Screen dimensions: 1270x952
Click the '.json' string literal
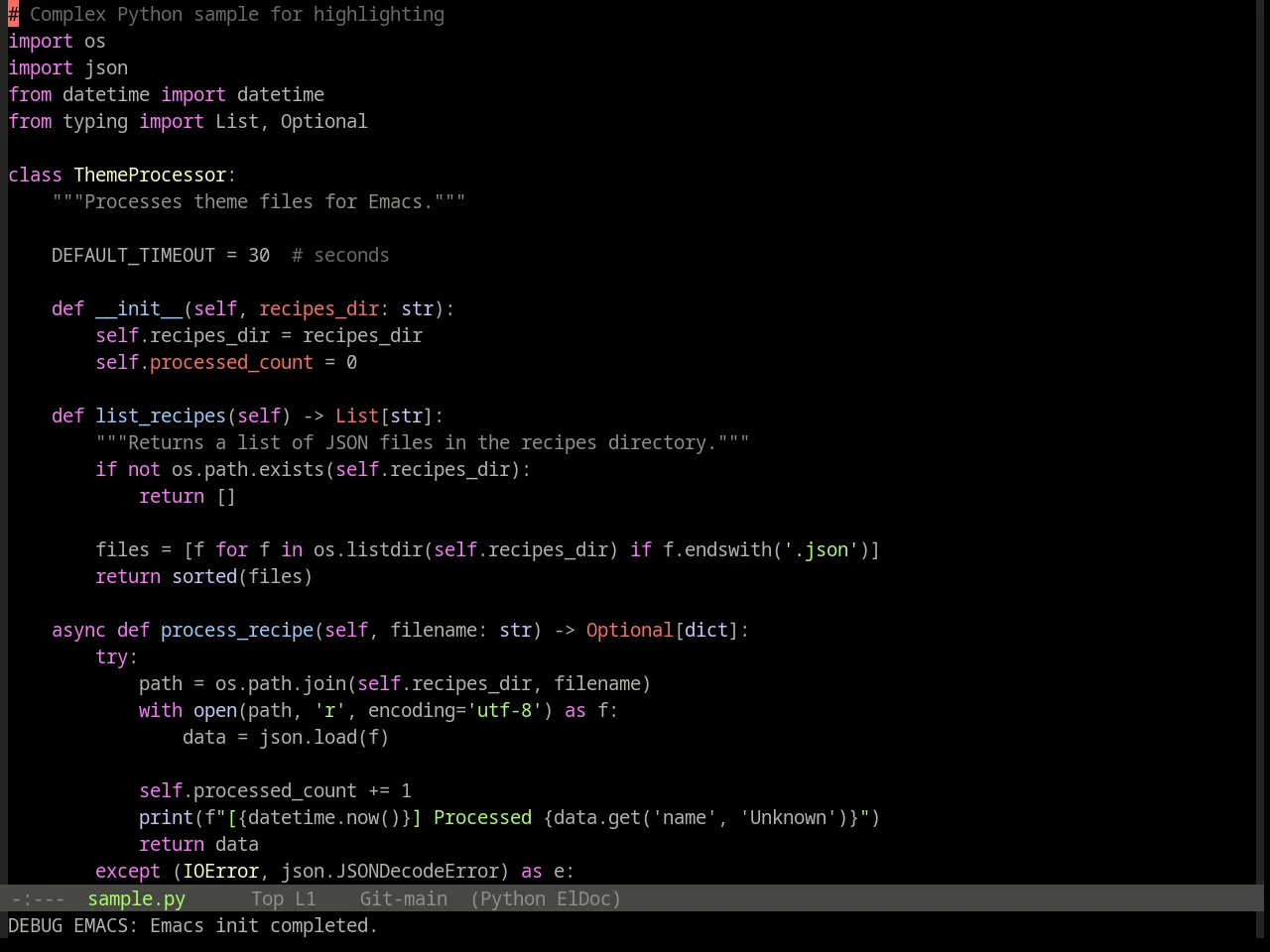[821, 549]
